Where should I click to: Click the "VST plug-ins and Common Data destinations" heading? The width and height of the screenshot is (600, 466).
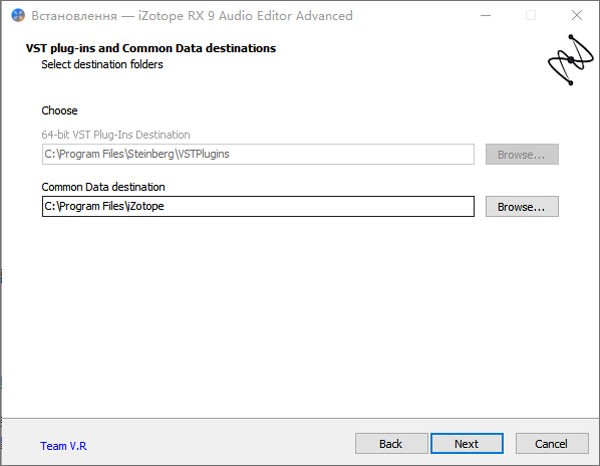150,48
